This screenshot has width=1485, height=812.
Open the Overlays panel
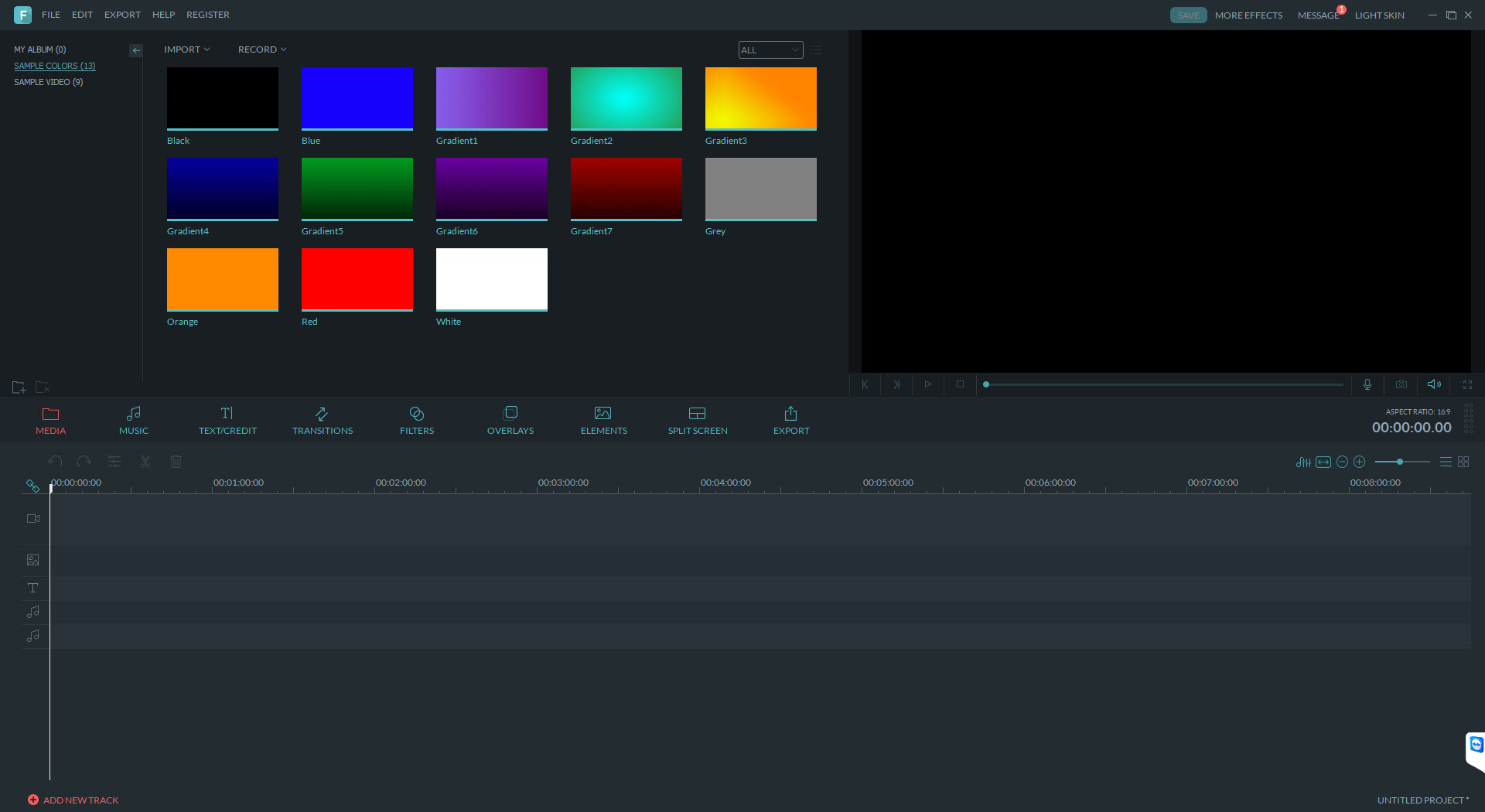tap(510, 420)
